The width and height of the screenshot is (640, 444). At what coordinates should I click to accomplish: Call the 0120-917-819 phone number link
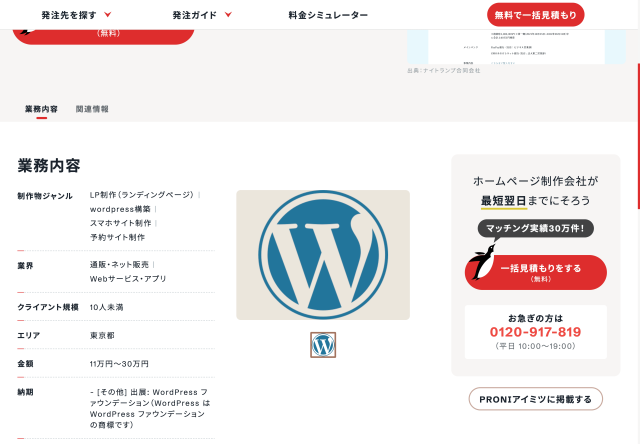coord(535,331)
